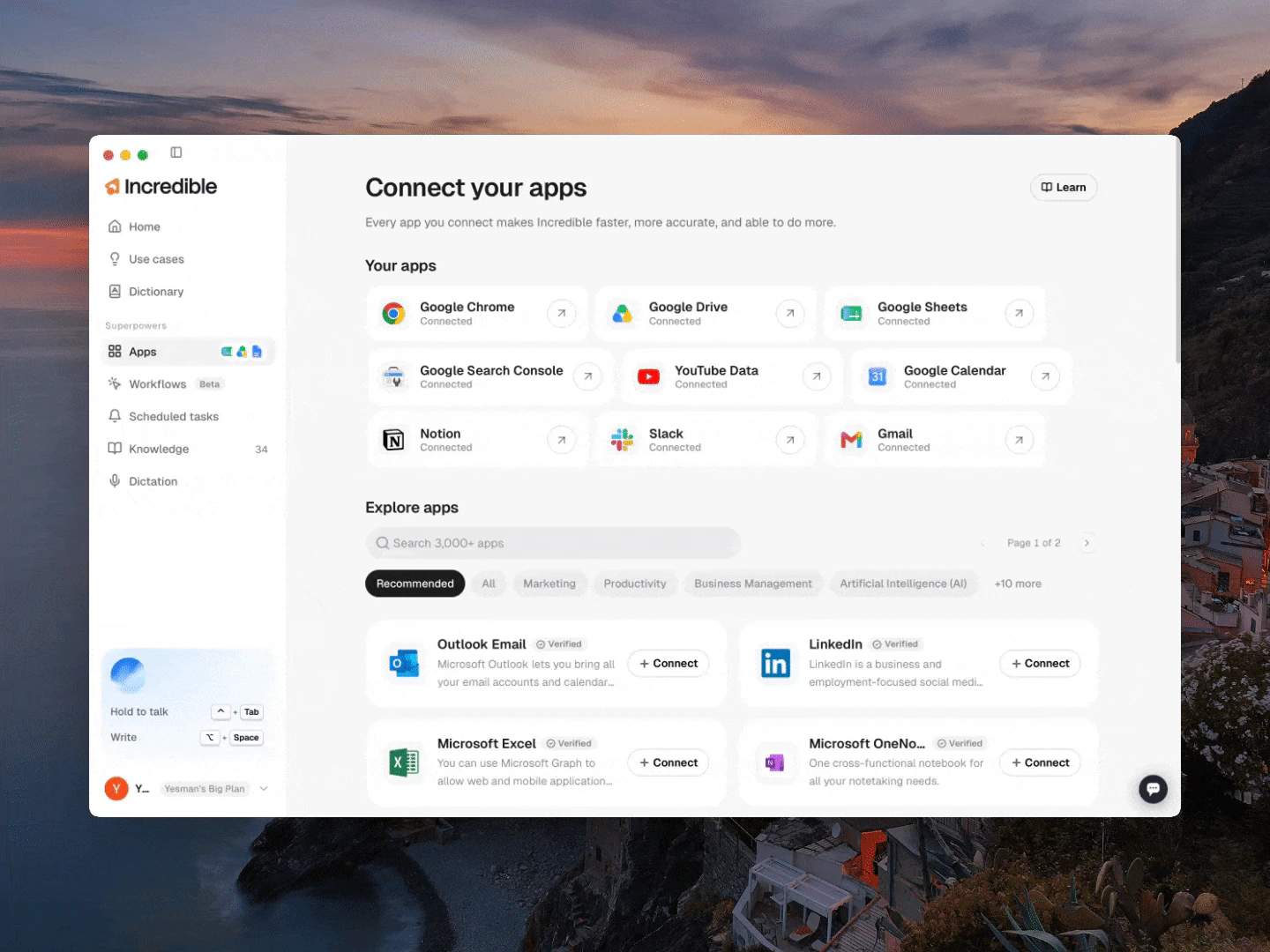Open the chat support bubble

1153,789
